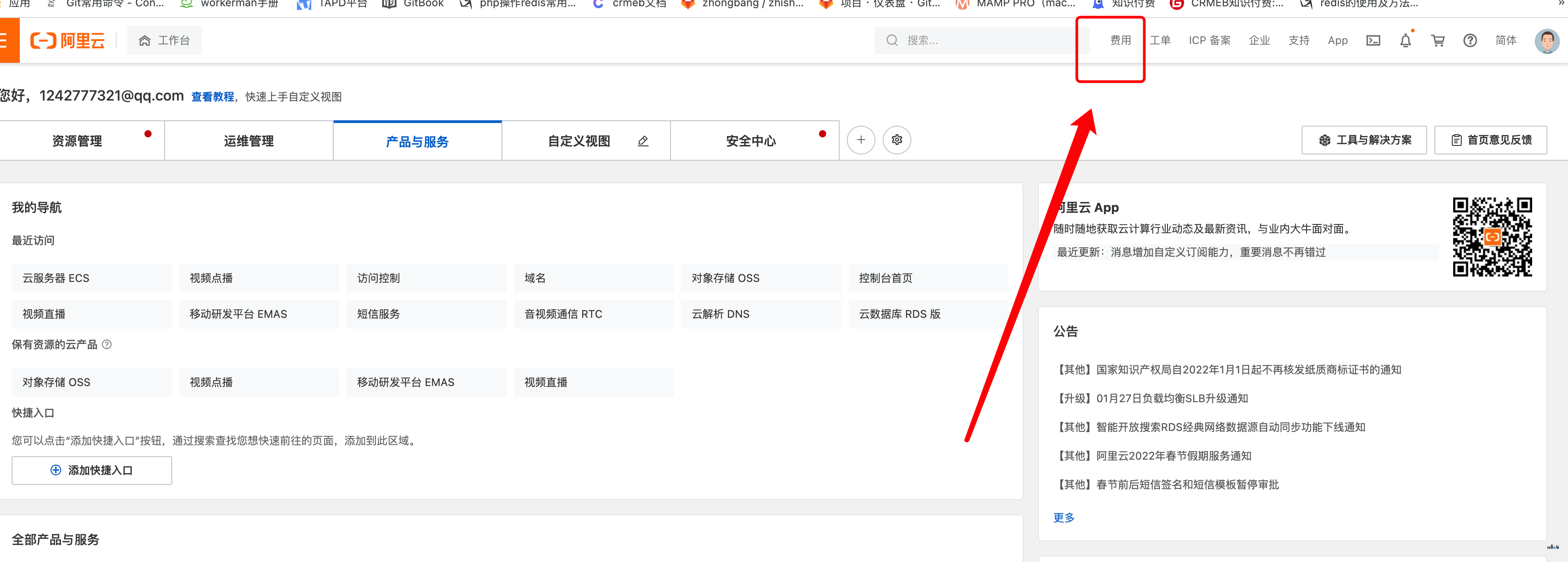1568x562 pixels.
Task: Open 音视频通信 RTC shortcut
Action: (593, 314)
